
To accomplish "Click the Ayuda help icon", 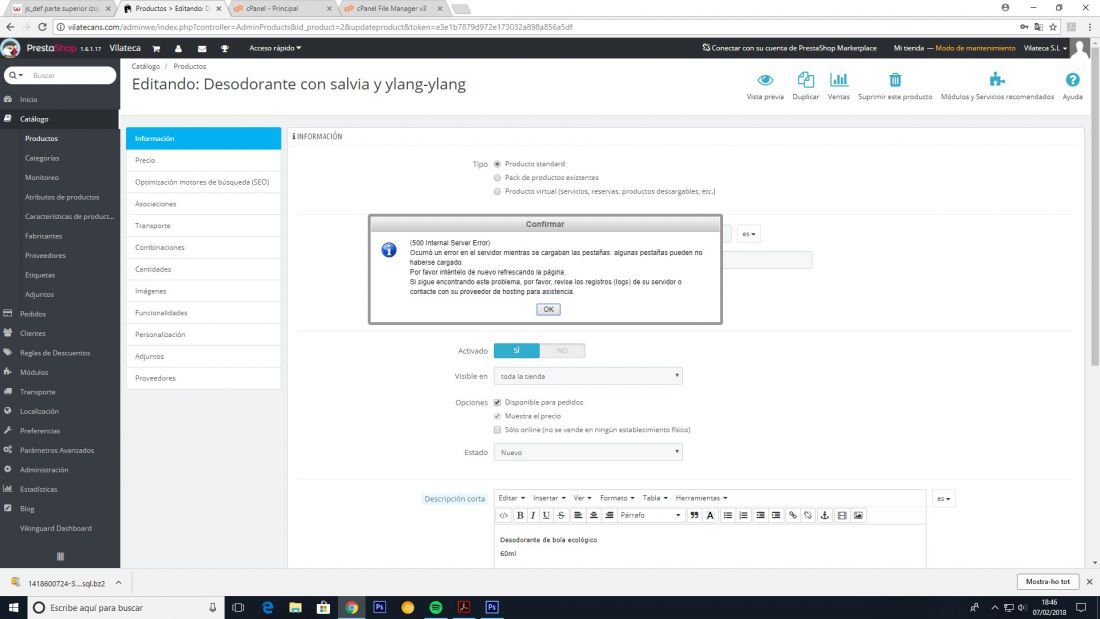I will (1072, 80).
